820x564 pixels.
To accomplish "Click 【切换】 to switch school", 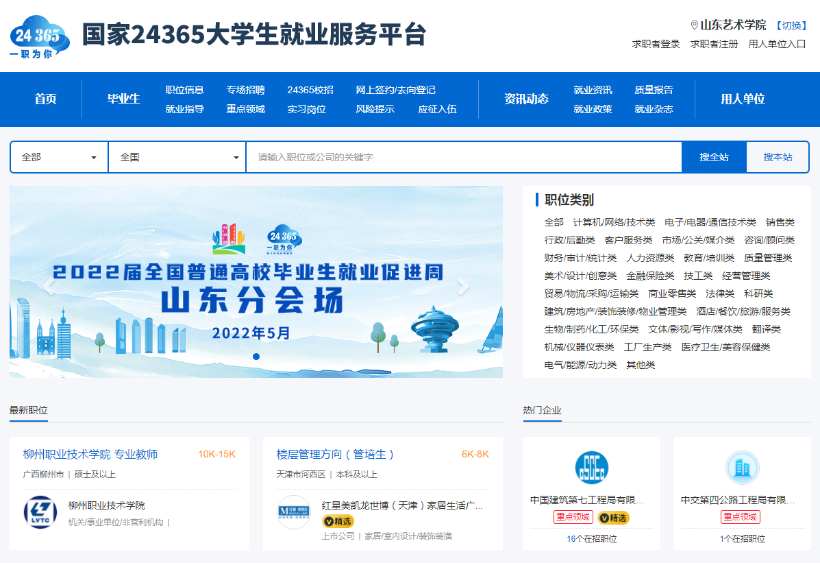I will pos(792,25).
